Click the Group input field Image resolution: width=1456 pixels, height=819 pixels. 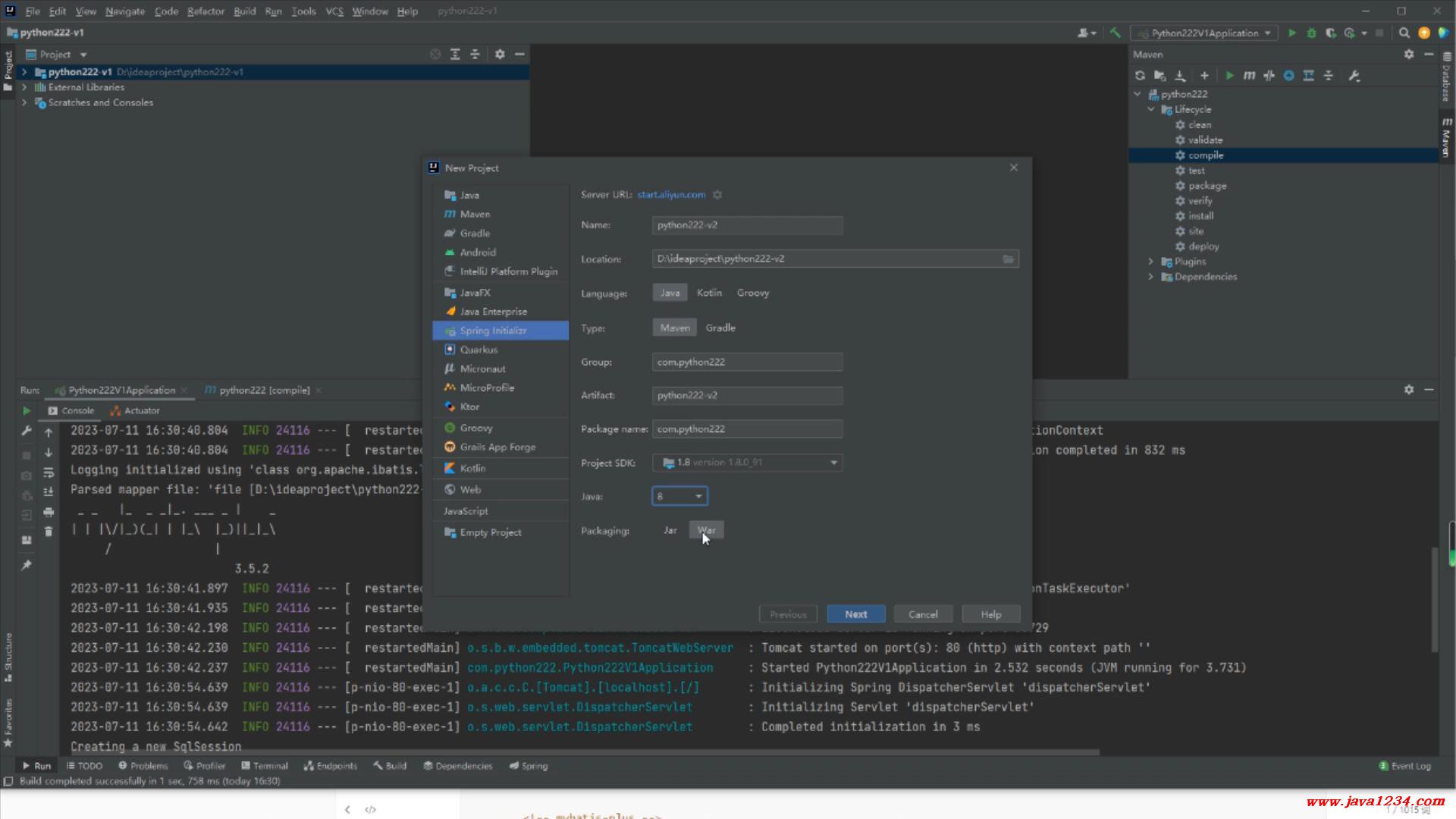(748, 362)
